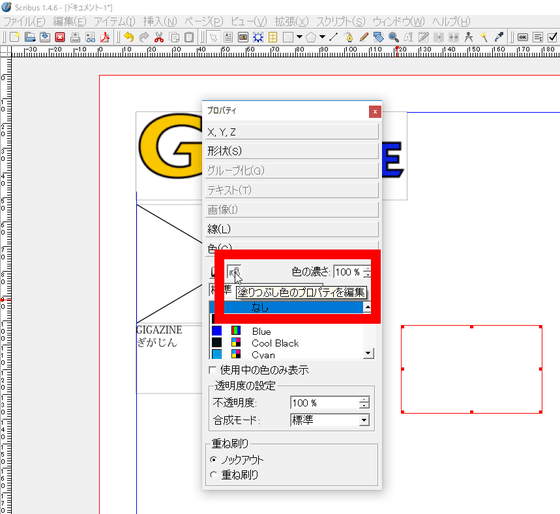Click the 不透明度 opacity spinner arrows
The height and width of the screenshot is (514, 560).
tap(364, 403)
